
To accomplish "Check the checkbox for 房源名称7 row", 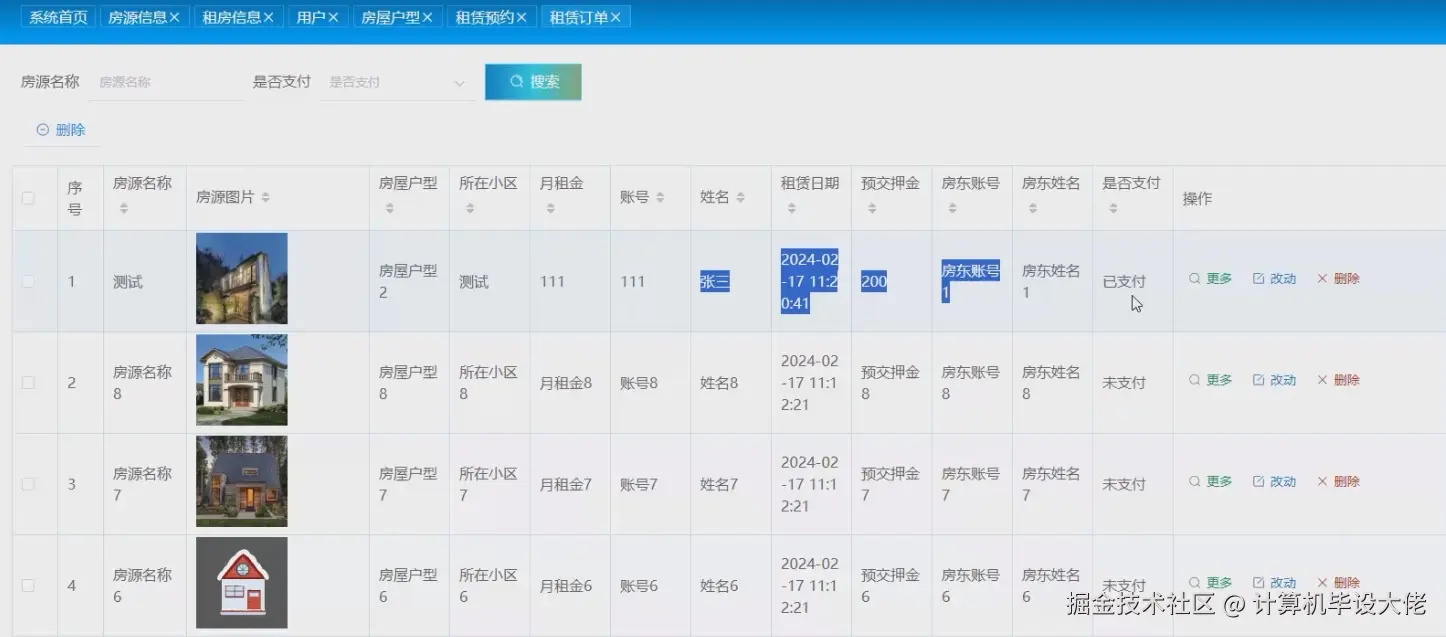I will [29, 482].
